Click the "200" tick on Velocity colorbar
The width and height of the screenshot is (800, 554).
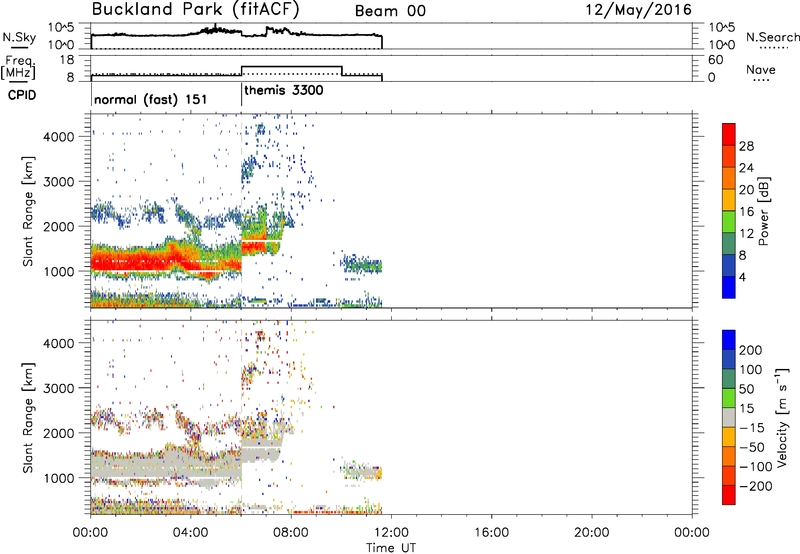tap(751, 350)
